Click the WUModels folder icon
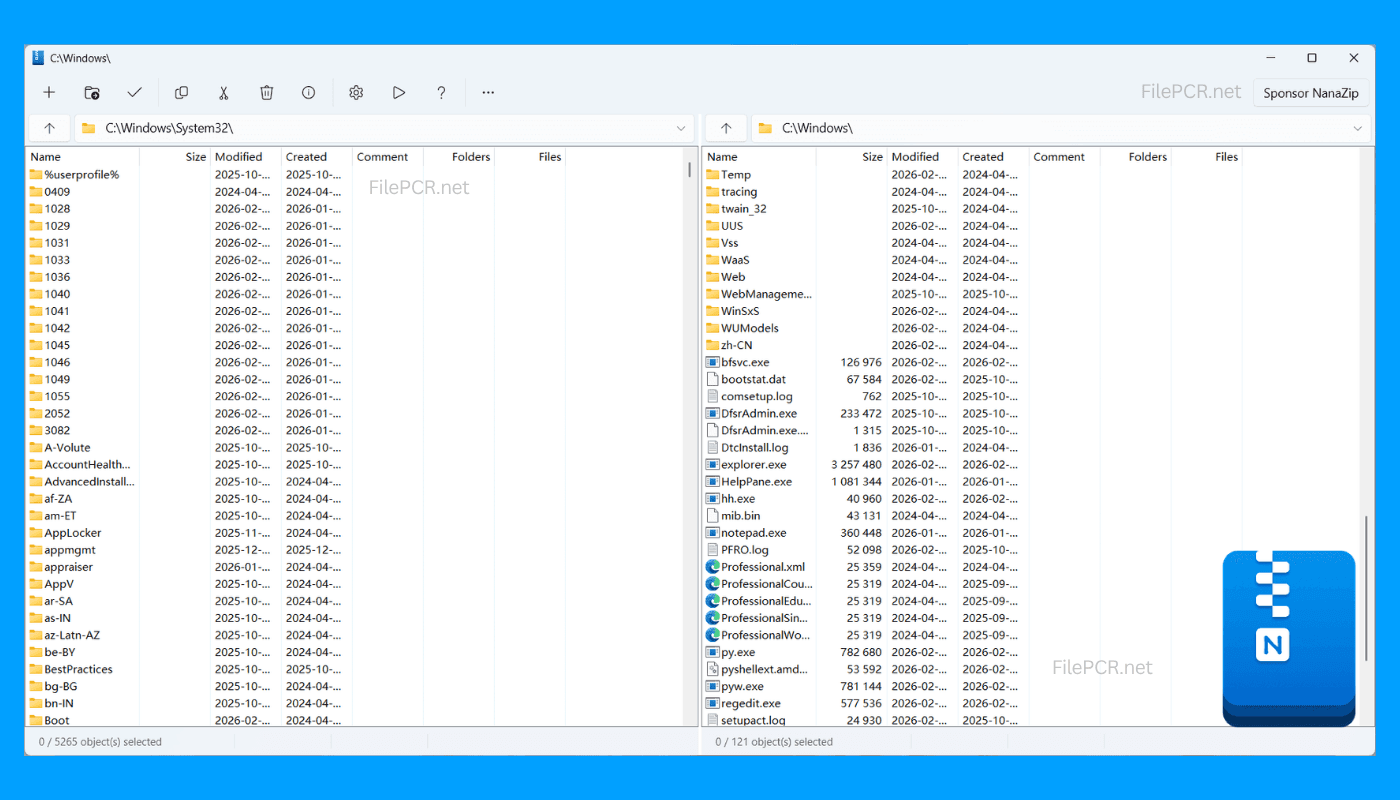 tap(713, 328)
